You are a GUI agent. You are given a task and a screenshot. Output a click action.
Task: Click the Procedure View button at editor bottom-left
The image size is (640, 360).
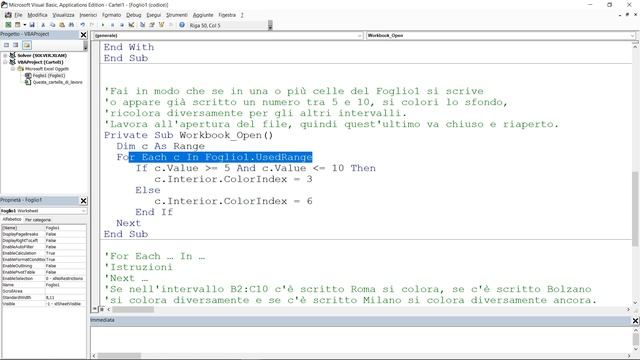(x=95, y=309)
